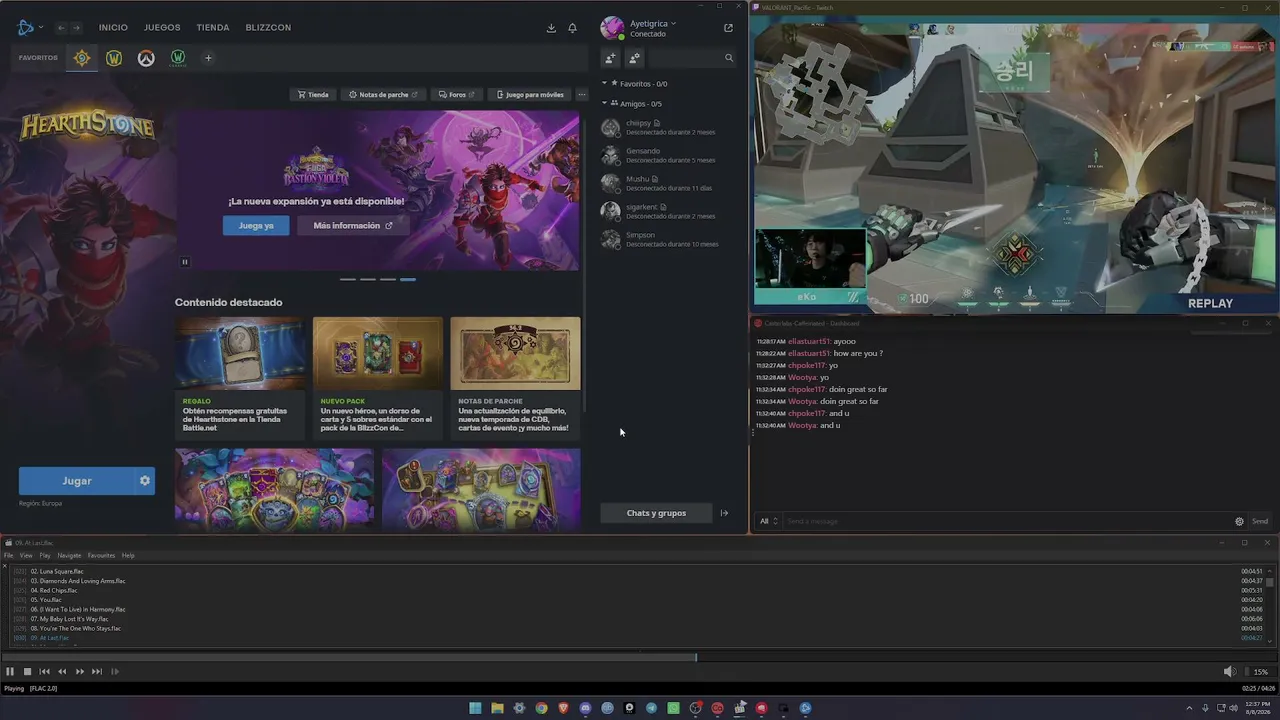Open File Explorer from the taskbar
Viewport: 1280px width, 720px height.
click(497, 708)
